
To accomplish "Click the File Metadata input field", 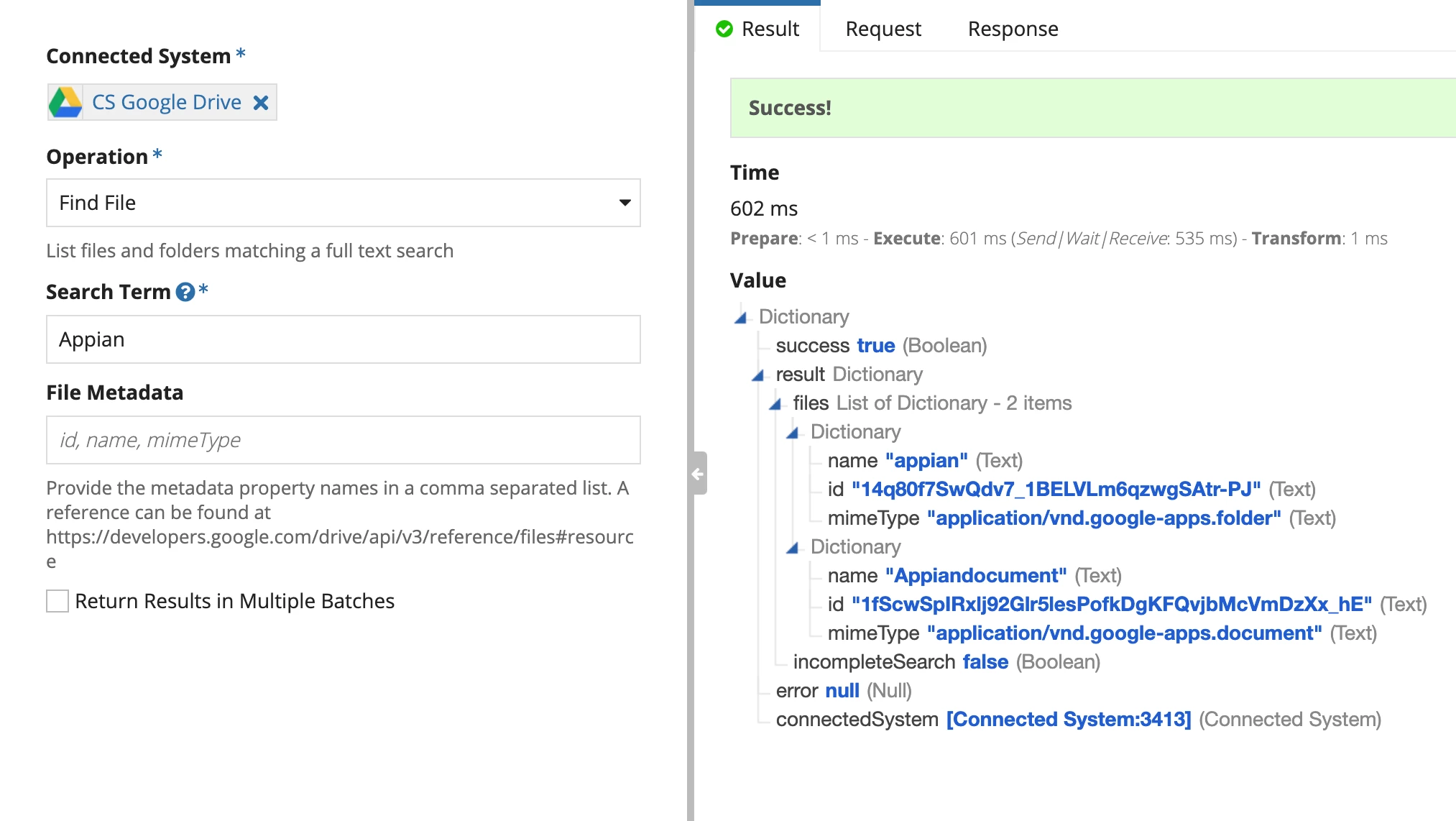I will [344, 440].
